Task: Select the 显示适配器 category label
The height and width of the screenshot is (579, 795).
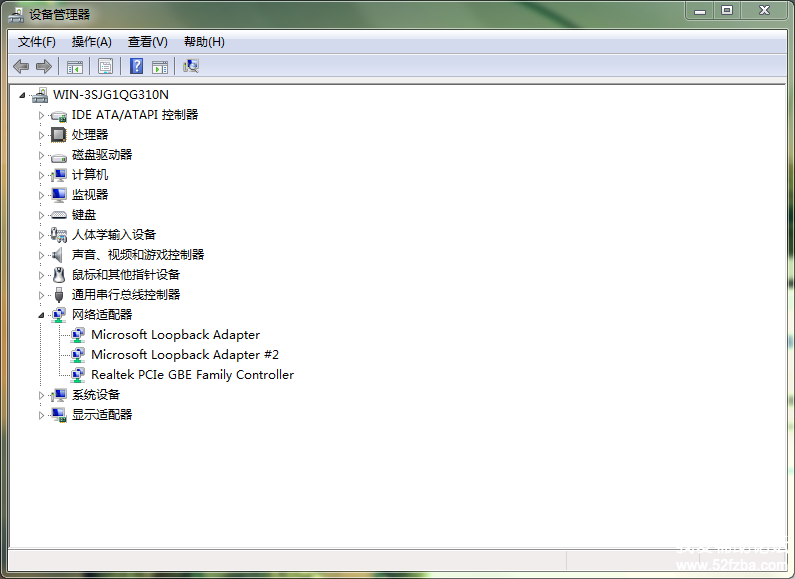Action: tap(102, 415)
